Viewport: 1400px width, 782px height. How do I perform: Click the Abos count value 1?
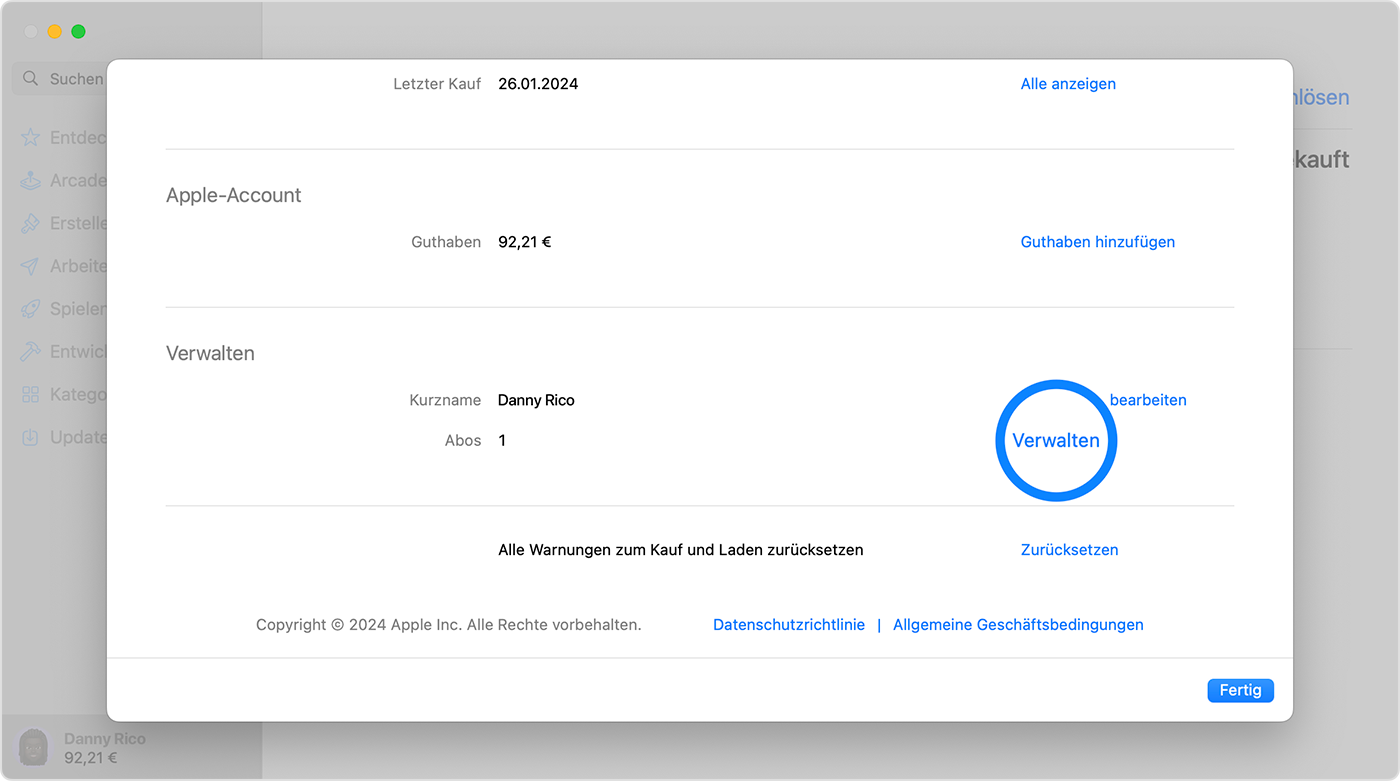coord(502,440)
